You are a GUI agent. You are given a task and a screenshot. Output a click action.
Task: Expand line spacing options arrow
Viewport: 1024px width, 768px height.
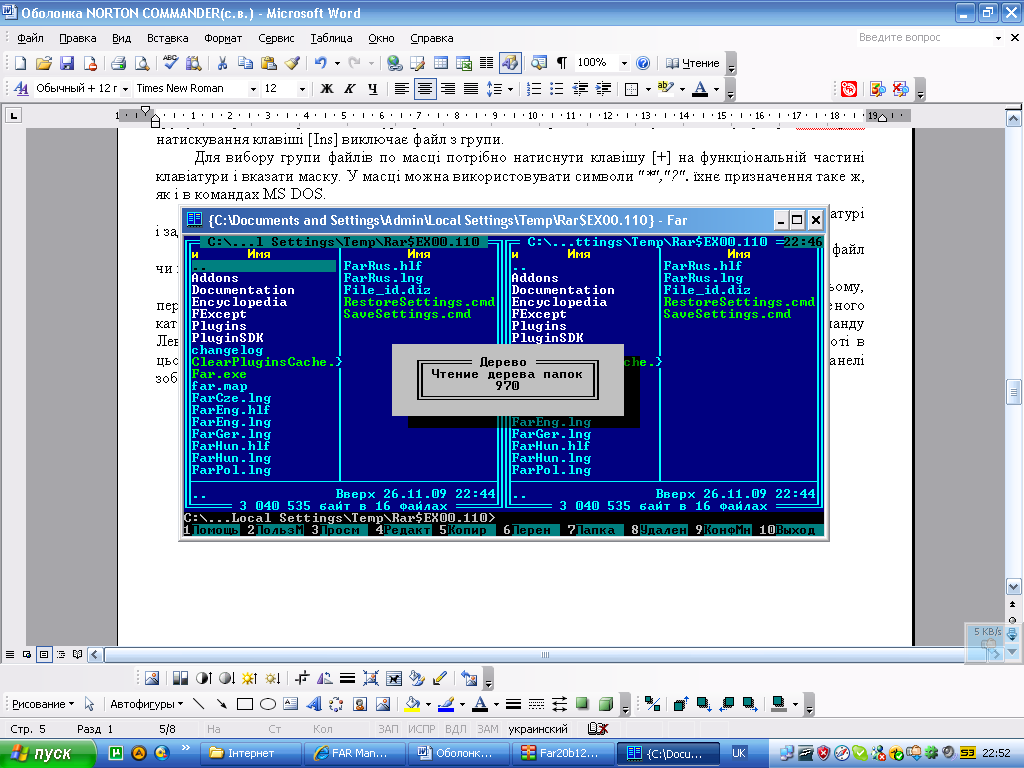tap(510, 89)
